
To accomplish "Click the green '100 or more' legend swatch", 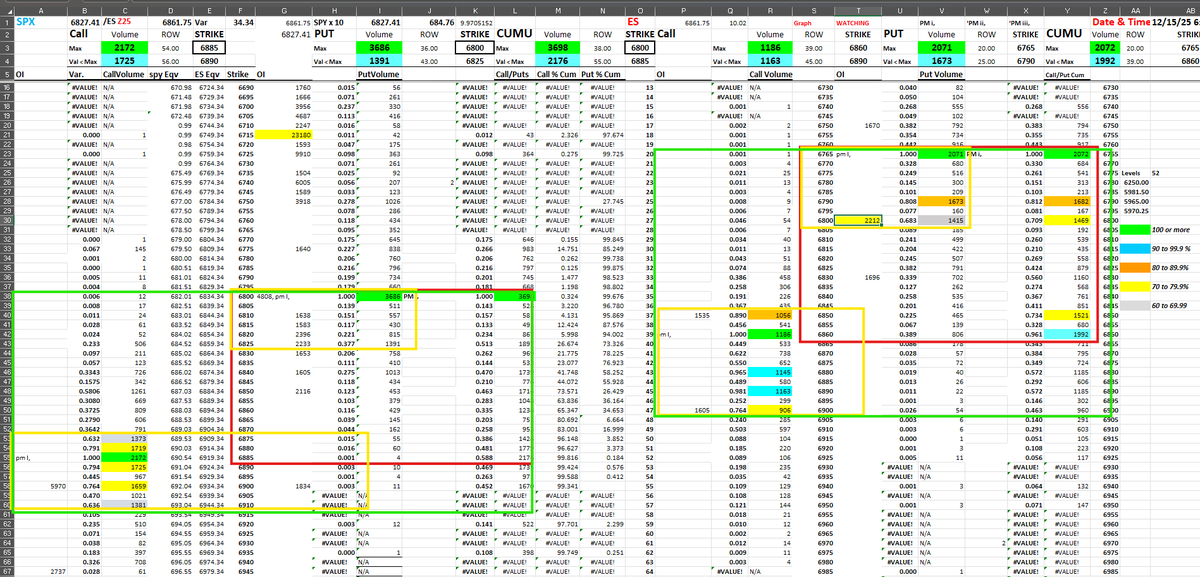I will pyautogui.click(x=1134, y=231).
